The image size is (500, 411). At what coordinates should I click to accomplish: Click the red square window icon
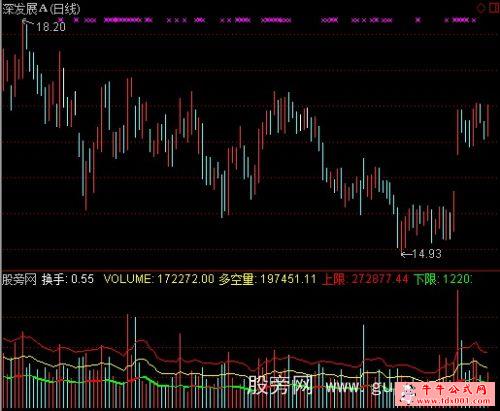pyautogui.click(x=494, y=7)
